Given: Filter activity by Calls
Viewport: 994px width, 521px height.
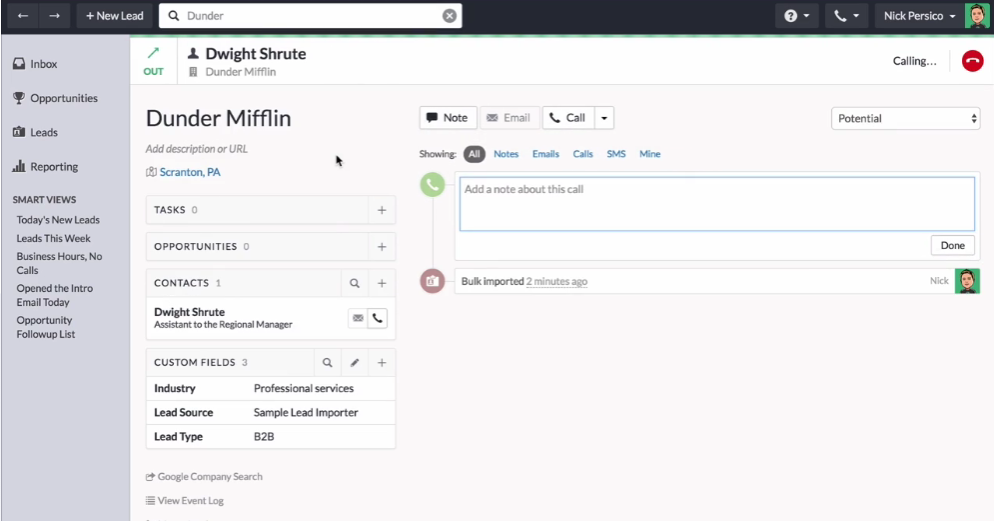Looking at the screenshot, I should (583, 154).
